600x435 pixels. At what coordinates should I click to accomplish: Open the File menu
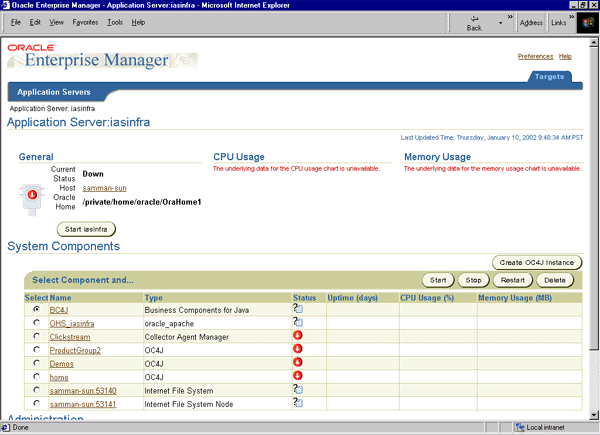tap(16, 23)
